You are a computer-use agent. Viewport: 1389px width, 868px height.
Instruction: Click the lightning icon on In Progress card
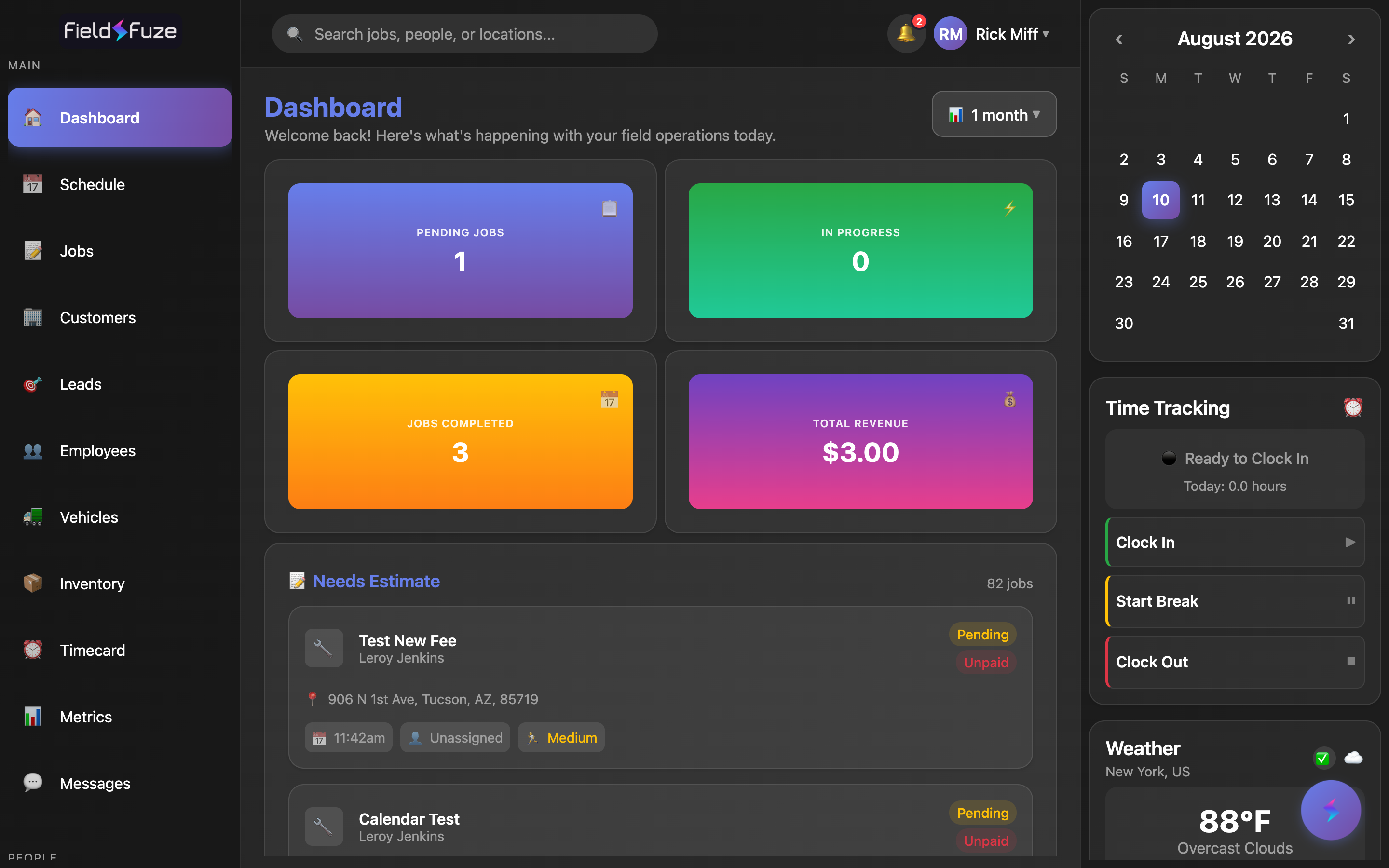coord(1010,208)
